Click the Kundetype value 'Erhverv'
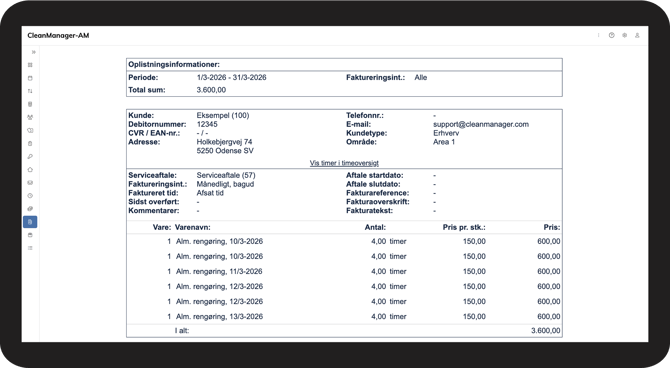The image size is (670, 368). pos(446,133)
